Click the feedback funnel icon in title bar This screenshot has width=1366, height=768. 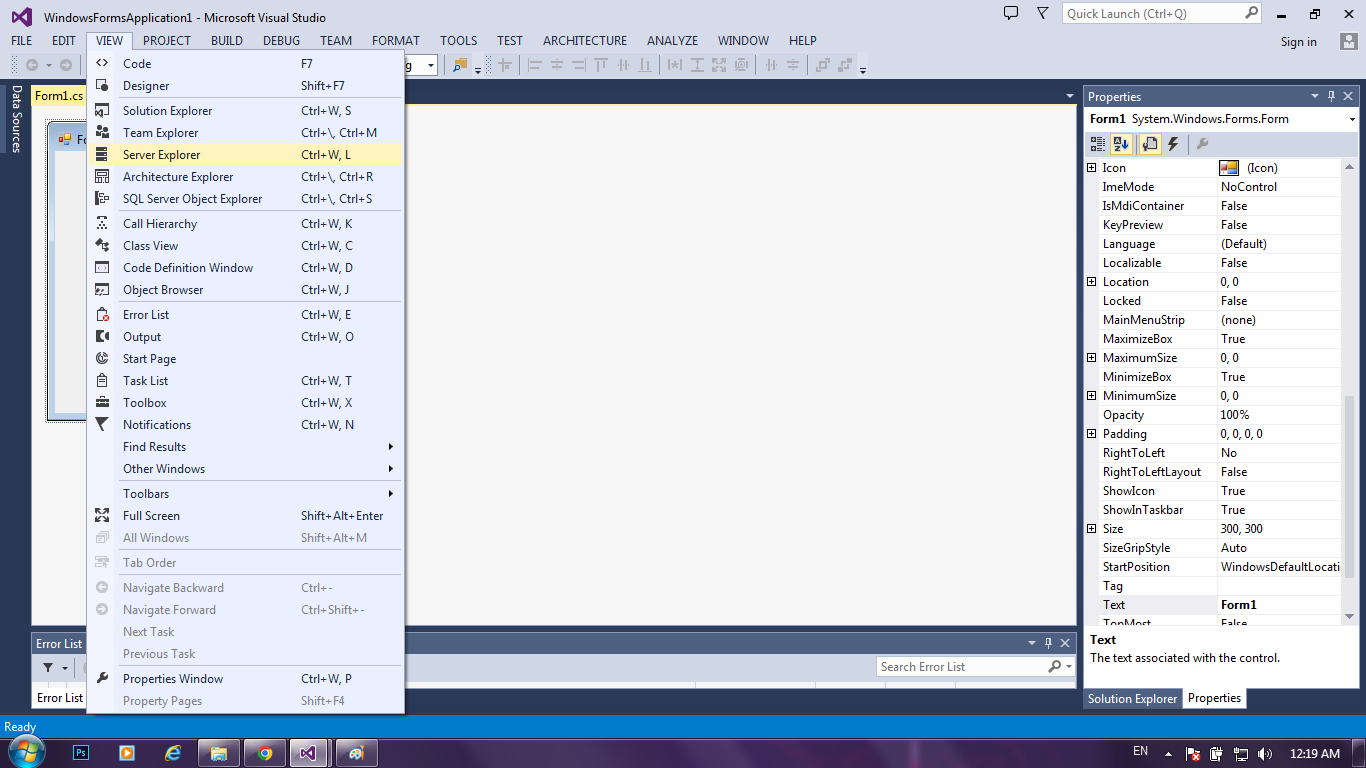pyautogui.click(x=1042, y=13)
